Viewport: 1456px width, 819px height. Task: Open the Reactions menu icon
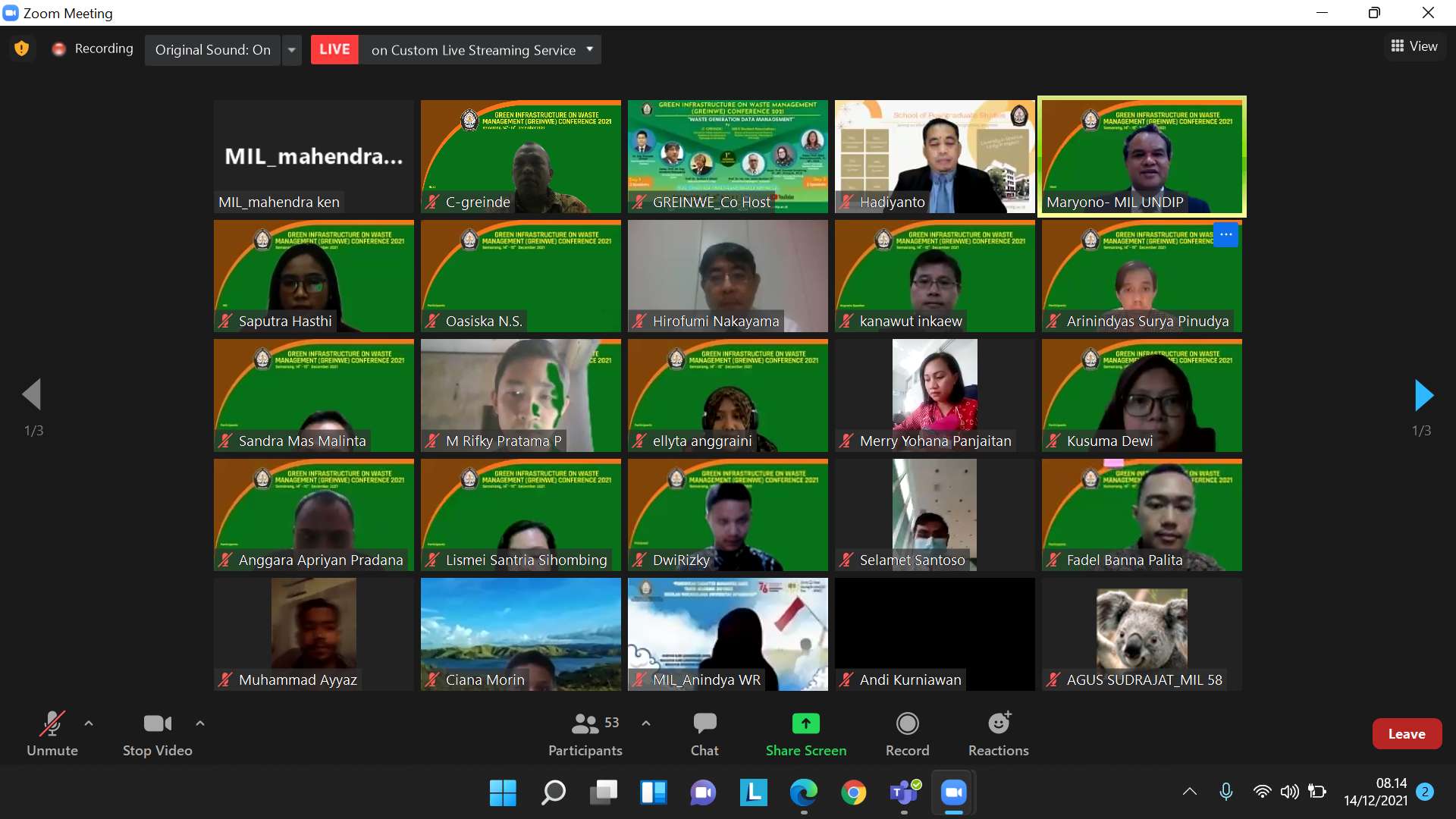(x=999, y=724)
